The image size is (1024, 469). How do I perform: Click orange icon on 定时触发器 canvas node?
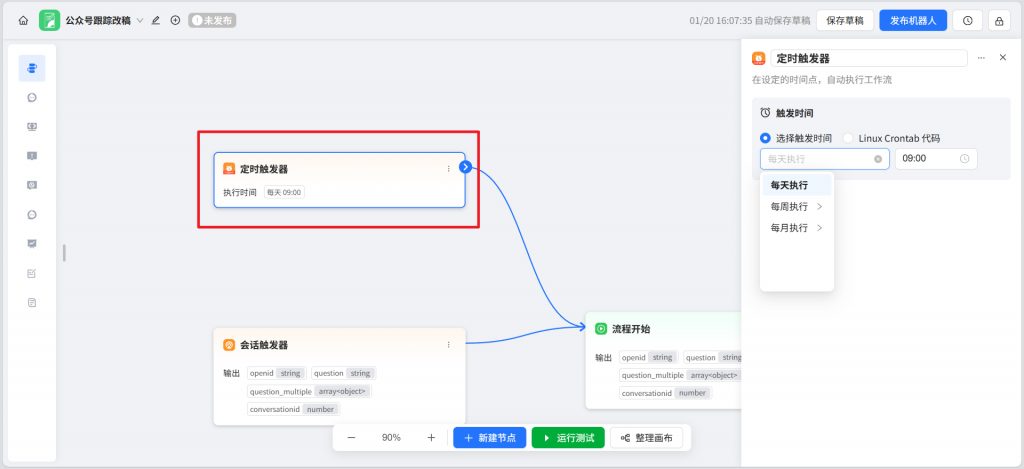[x=229, y=169]
